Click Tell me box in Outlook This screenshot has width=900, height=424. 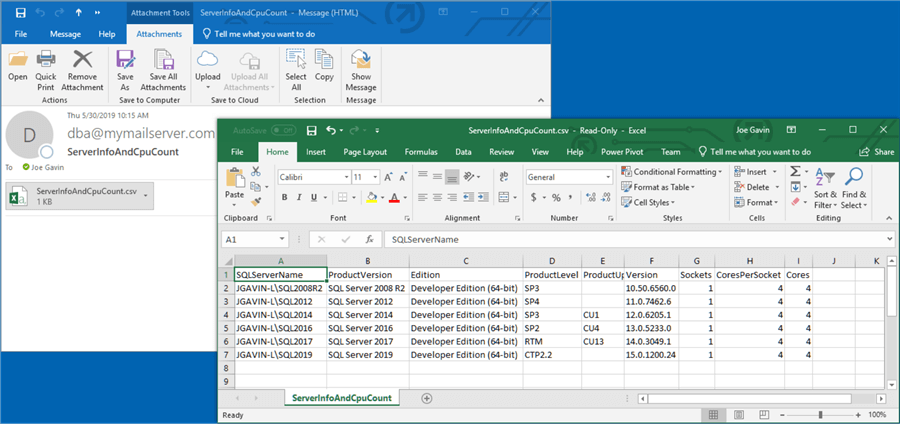point(259,34)
